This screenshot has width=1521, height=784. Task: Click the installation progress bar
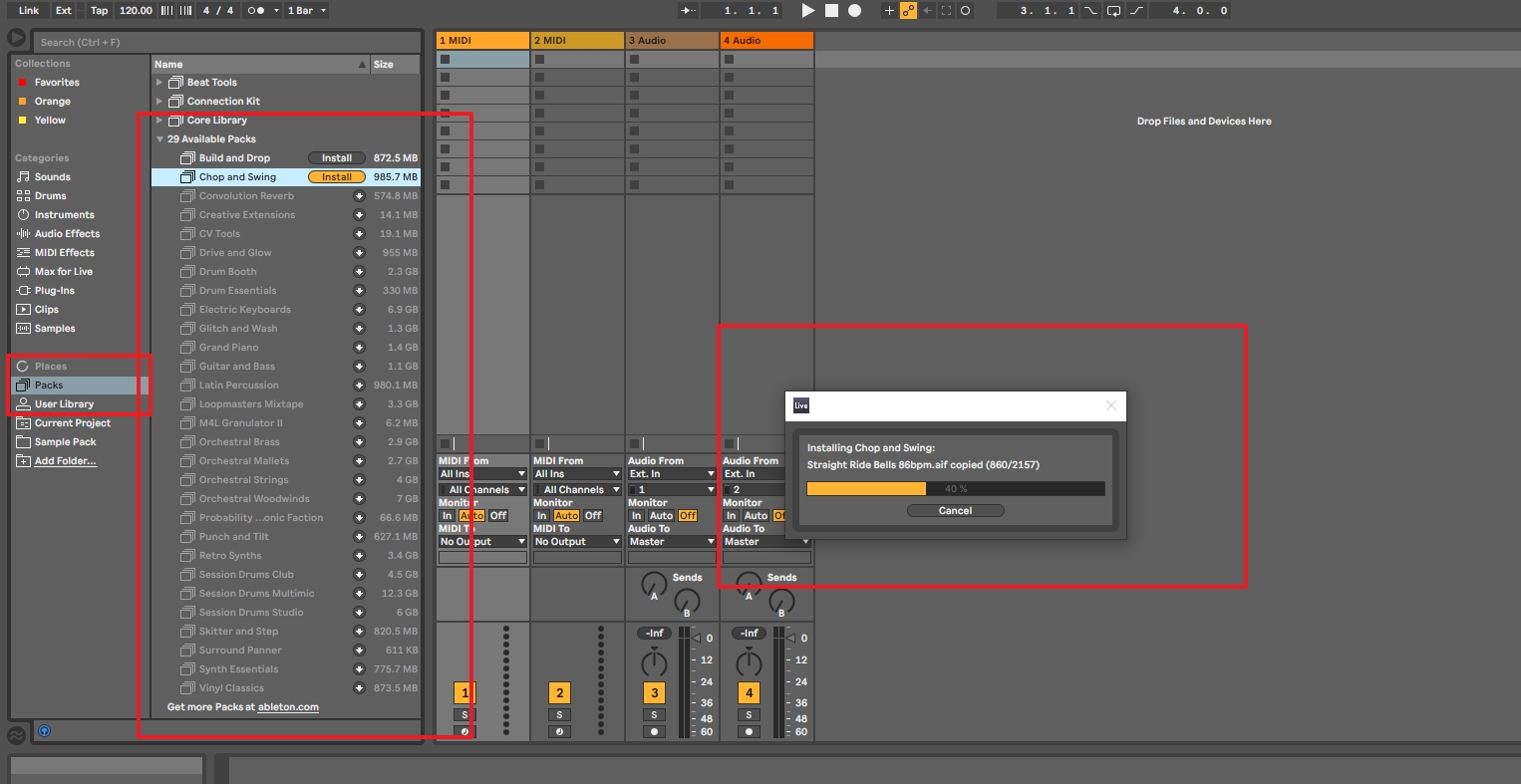(956, 488)
